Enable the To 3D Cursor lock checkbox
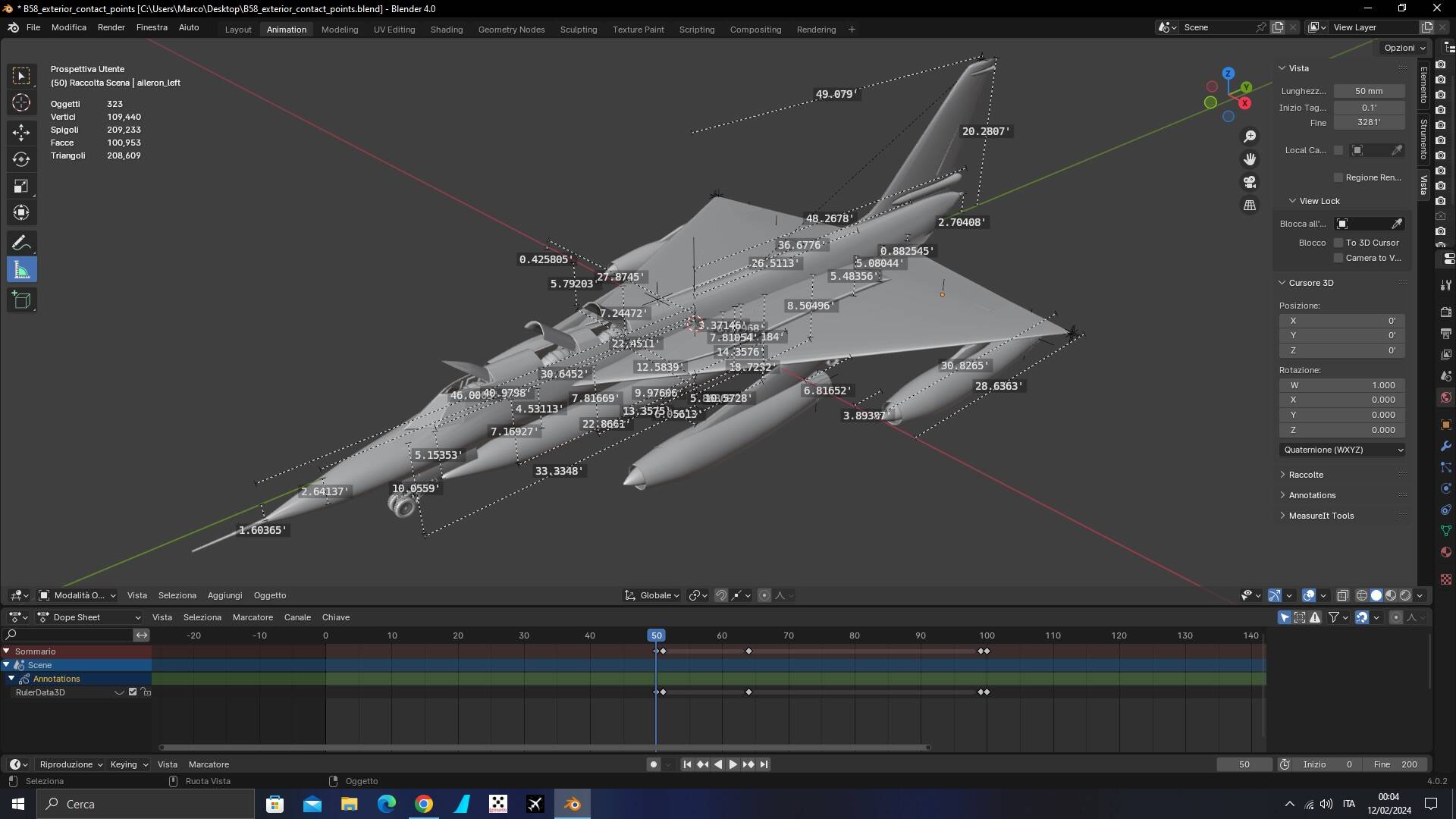The height and width of the screenshot is (819, 1456). [1338, 243]
